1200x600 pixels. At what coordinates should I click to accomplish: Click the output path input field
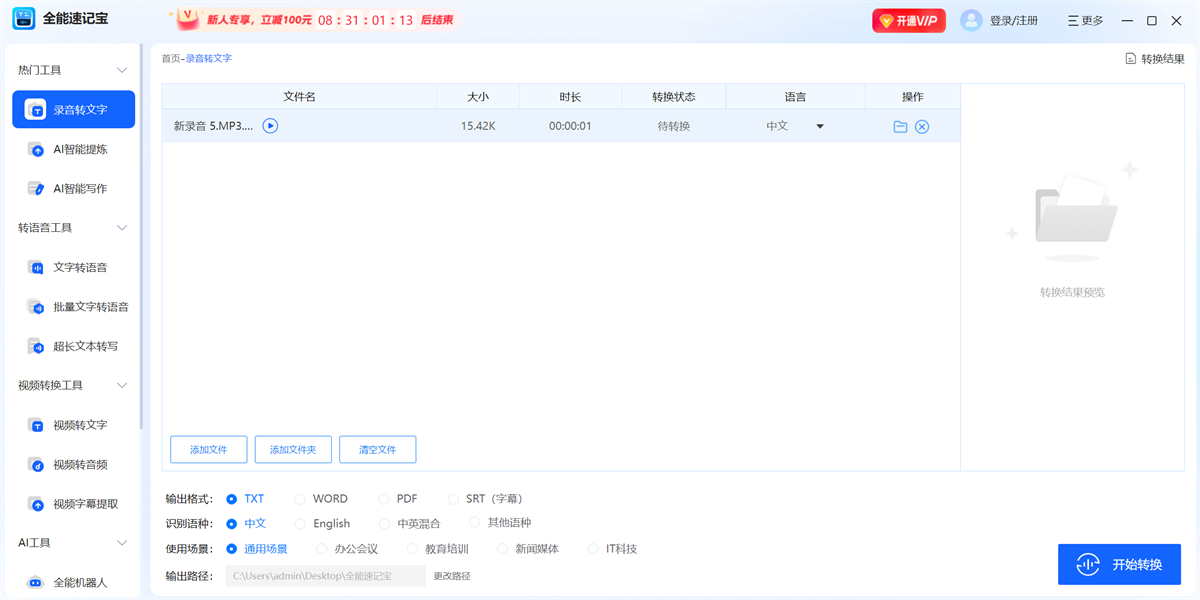pyautogui.click(x=325, y=576)
